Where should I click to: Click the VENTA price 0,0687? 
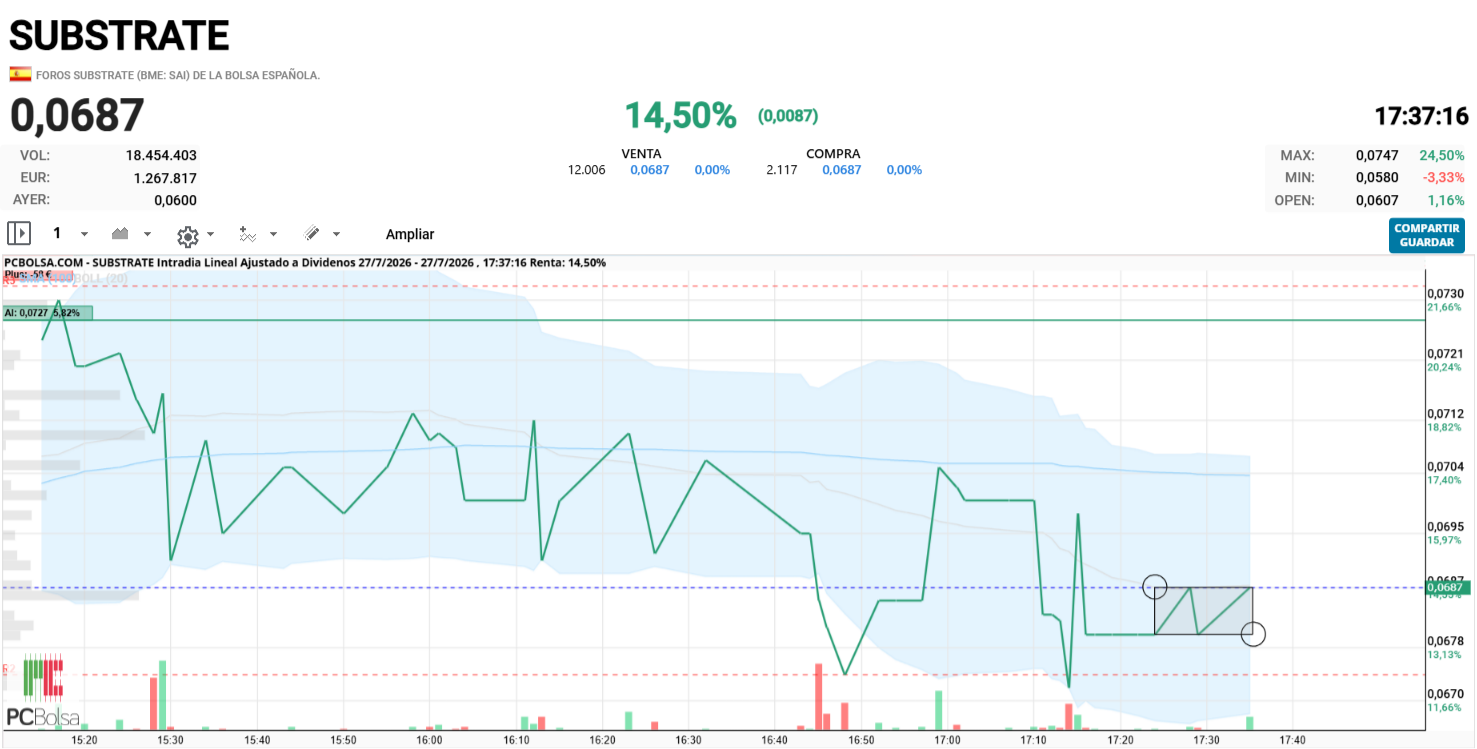pos(649,170)
